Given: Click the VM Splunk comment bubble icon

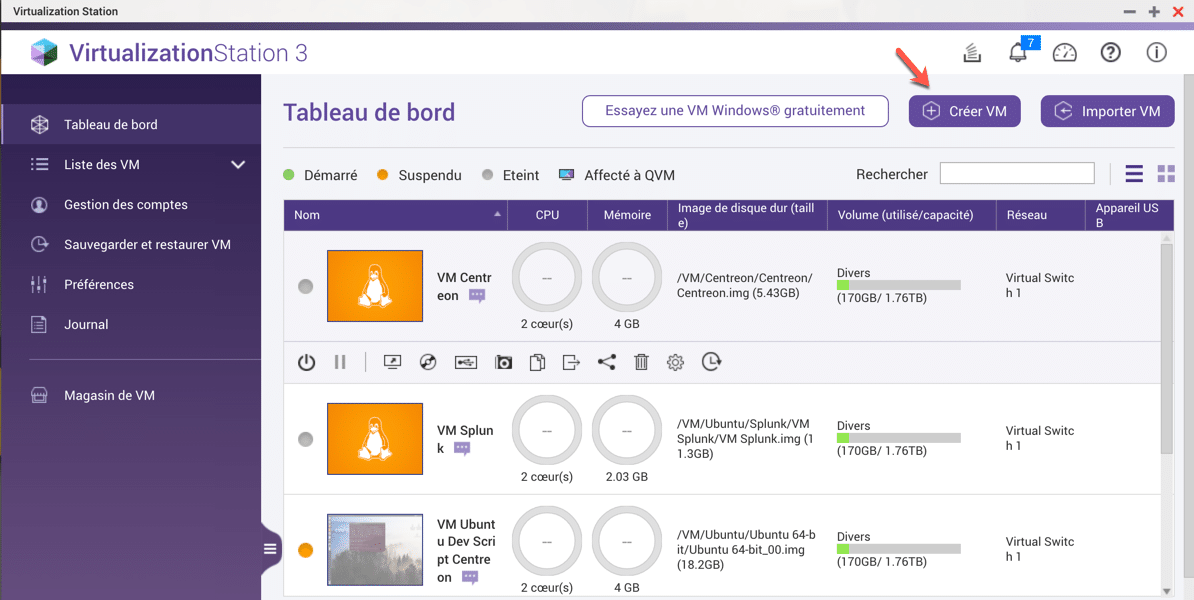Looking at the screenshot, I should click(x=462, y=448).
